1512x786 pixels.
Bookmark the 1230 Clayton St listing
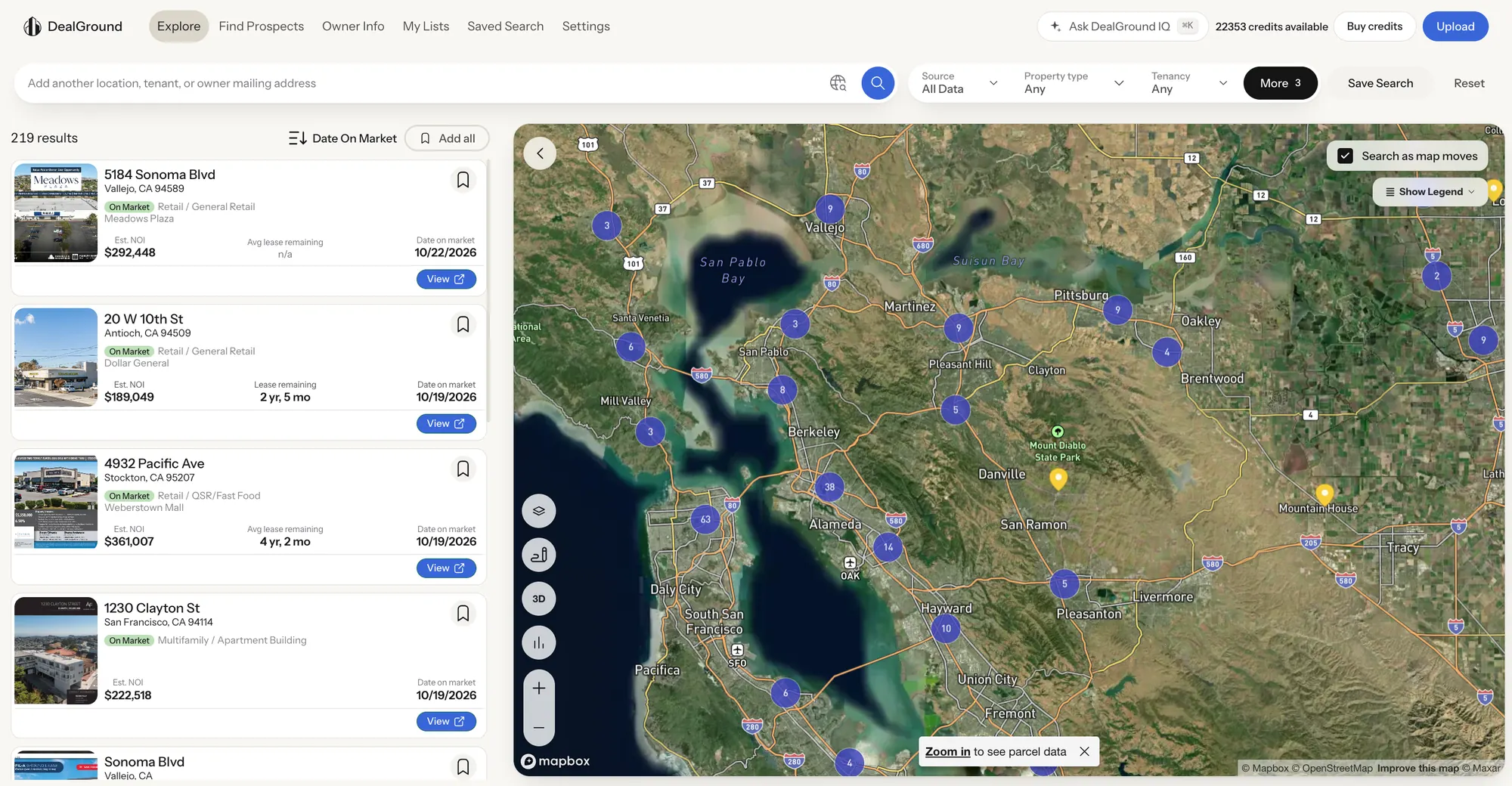point(463,613)
